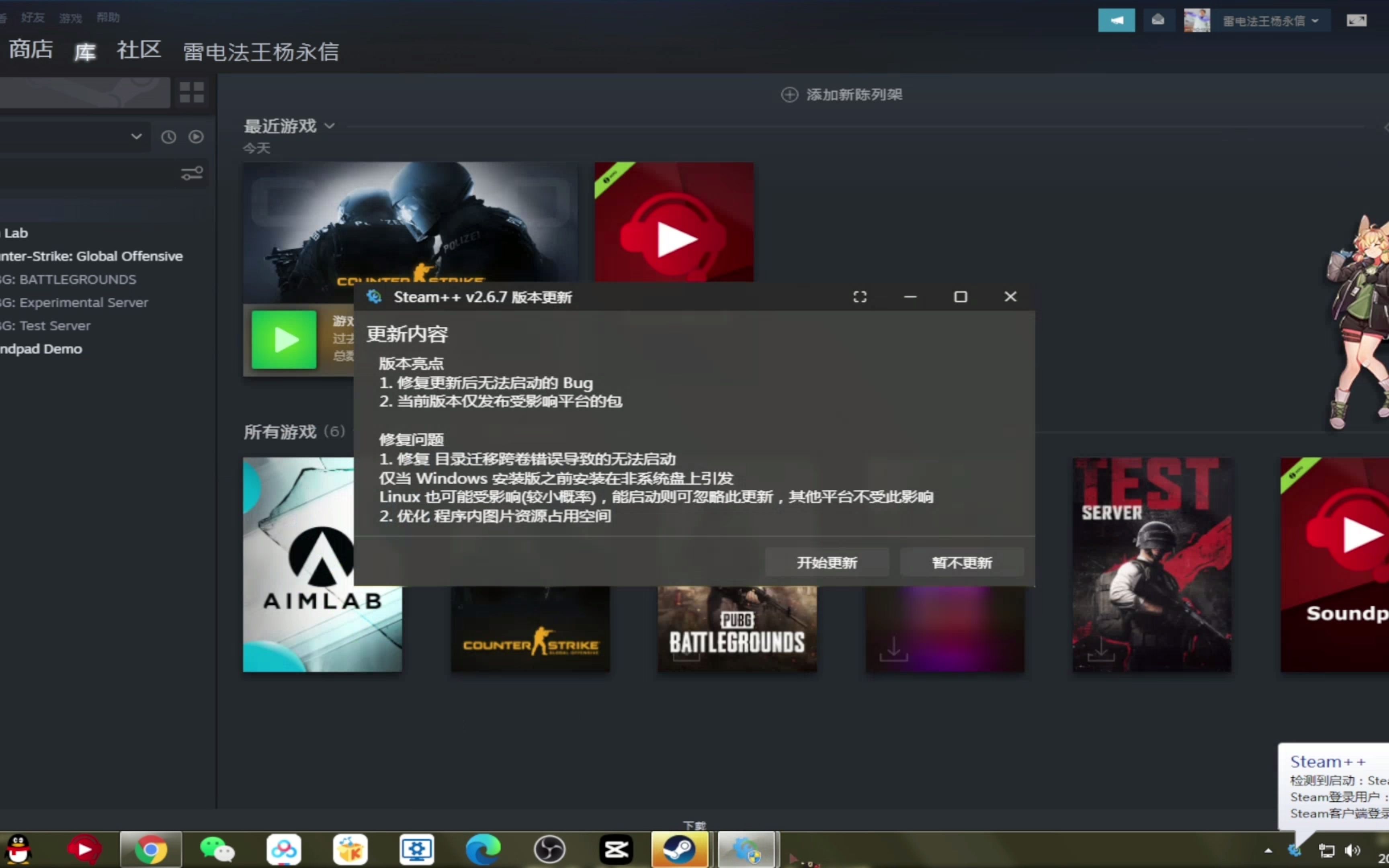
Task: Click the library home field at the sidebar top
Action: pyautogui.click(x=85, y=92)
